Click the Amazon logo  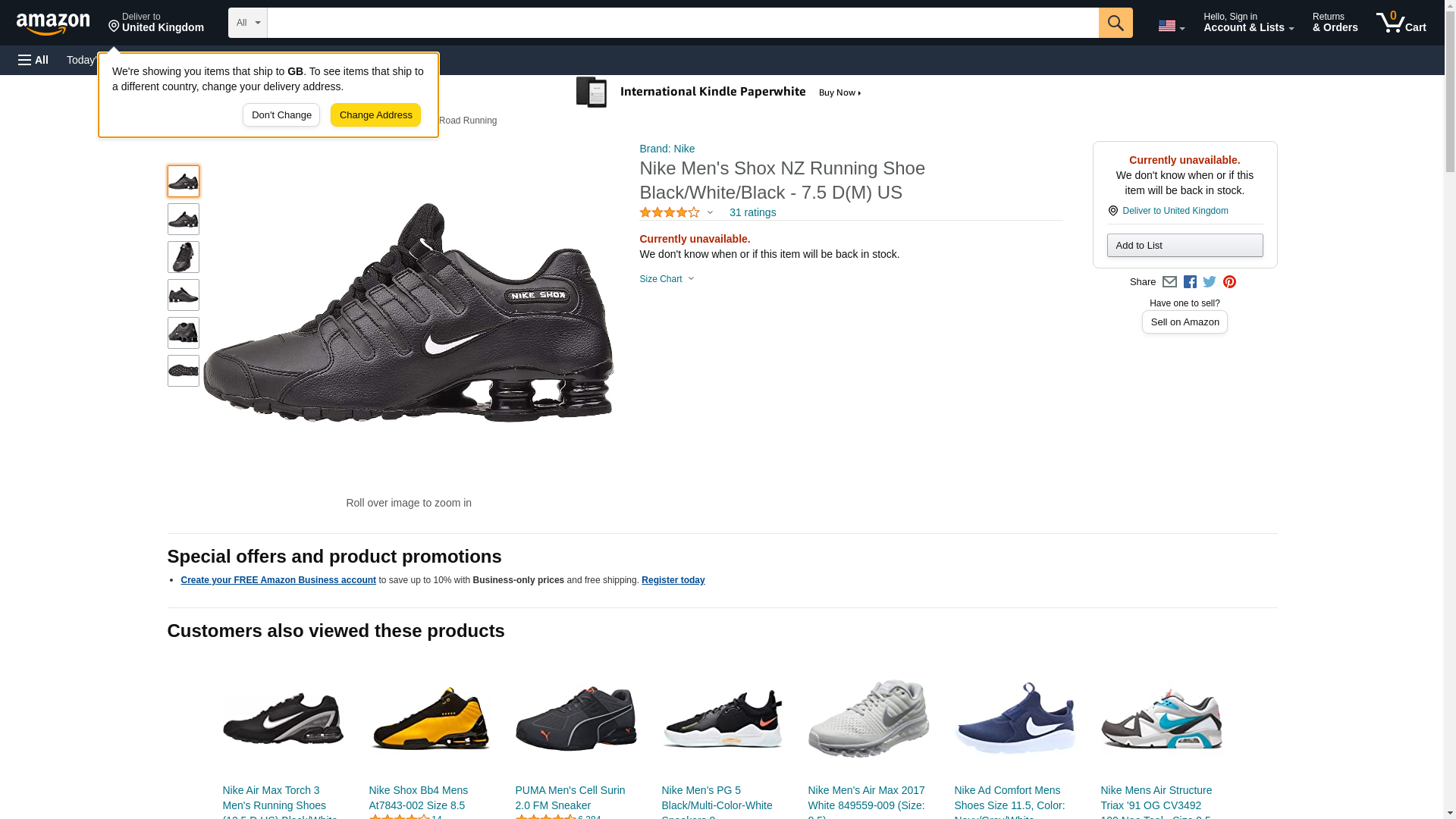(53, 24)
